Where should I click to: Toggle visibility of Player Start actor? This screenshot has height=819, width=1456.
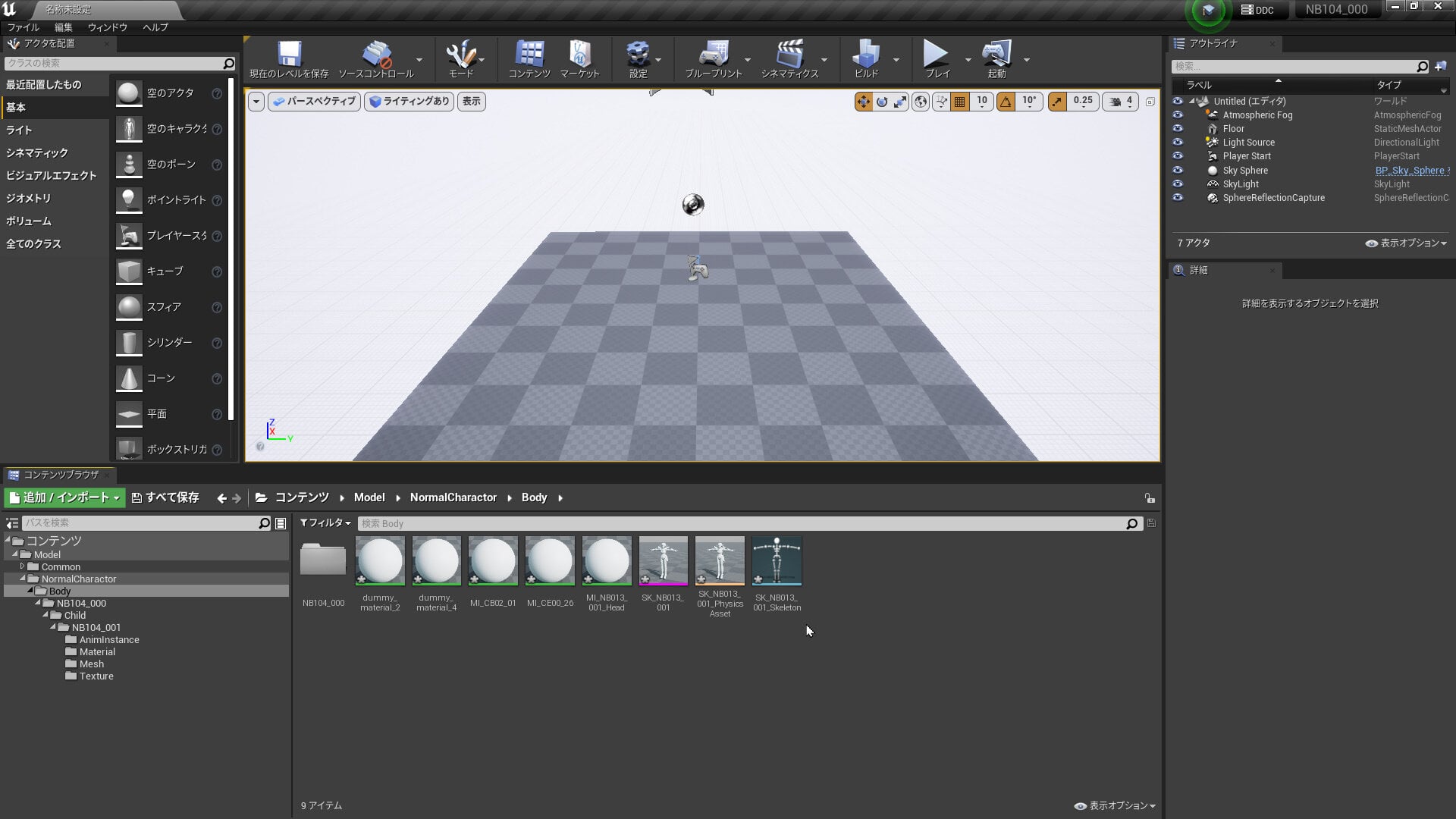[1178, 156]
